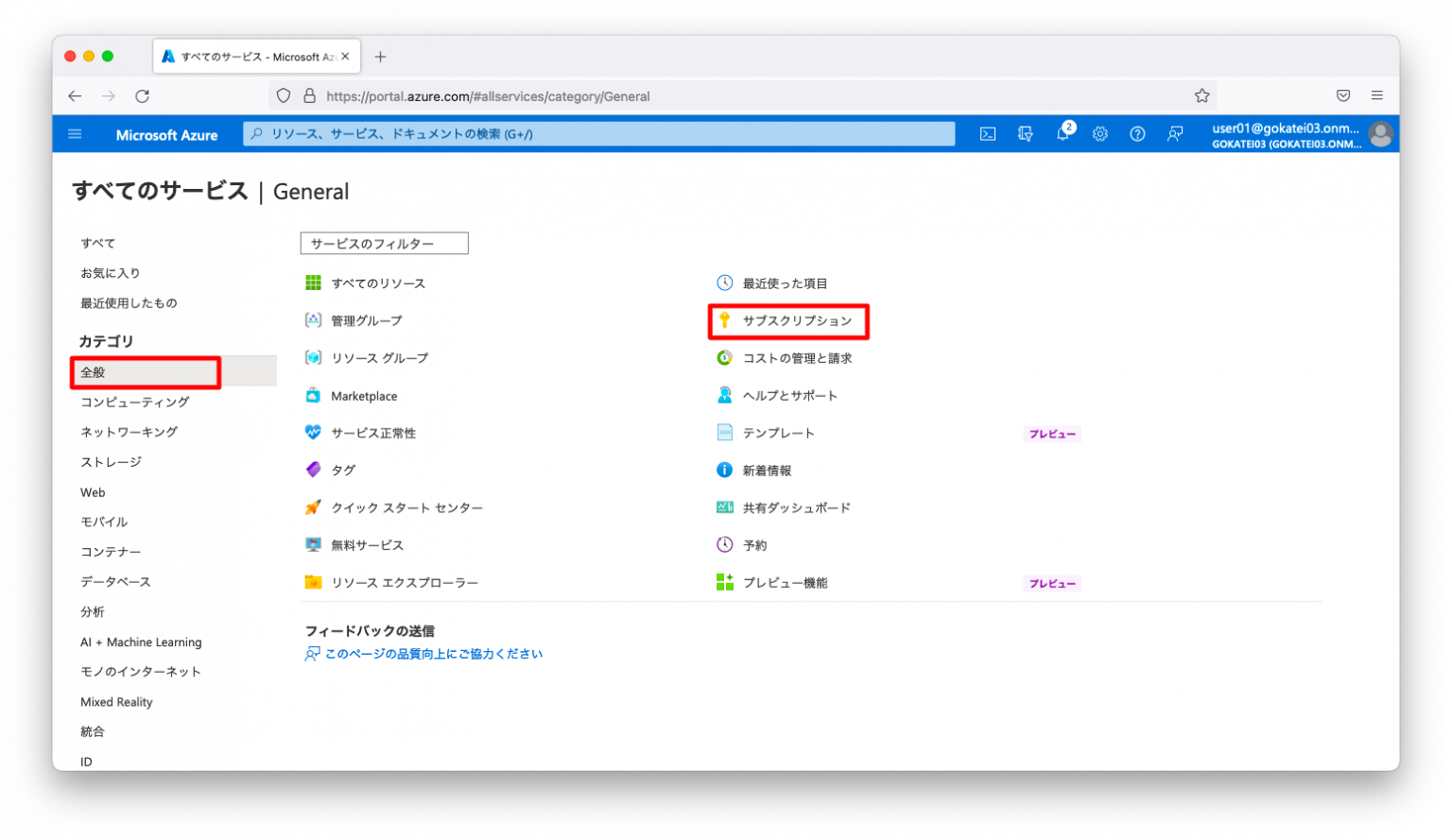Select the Web category

point(93,492)
